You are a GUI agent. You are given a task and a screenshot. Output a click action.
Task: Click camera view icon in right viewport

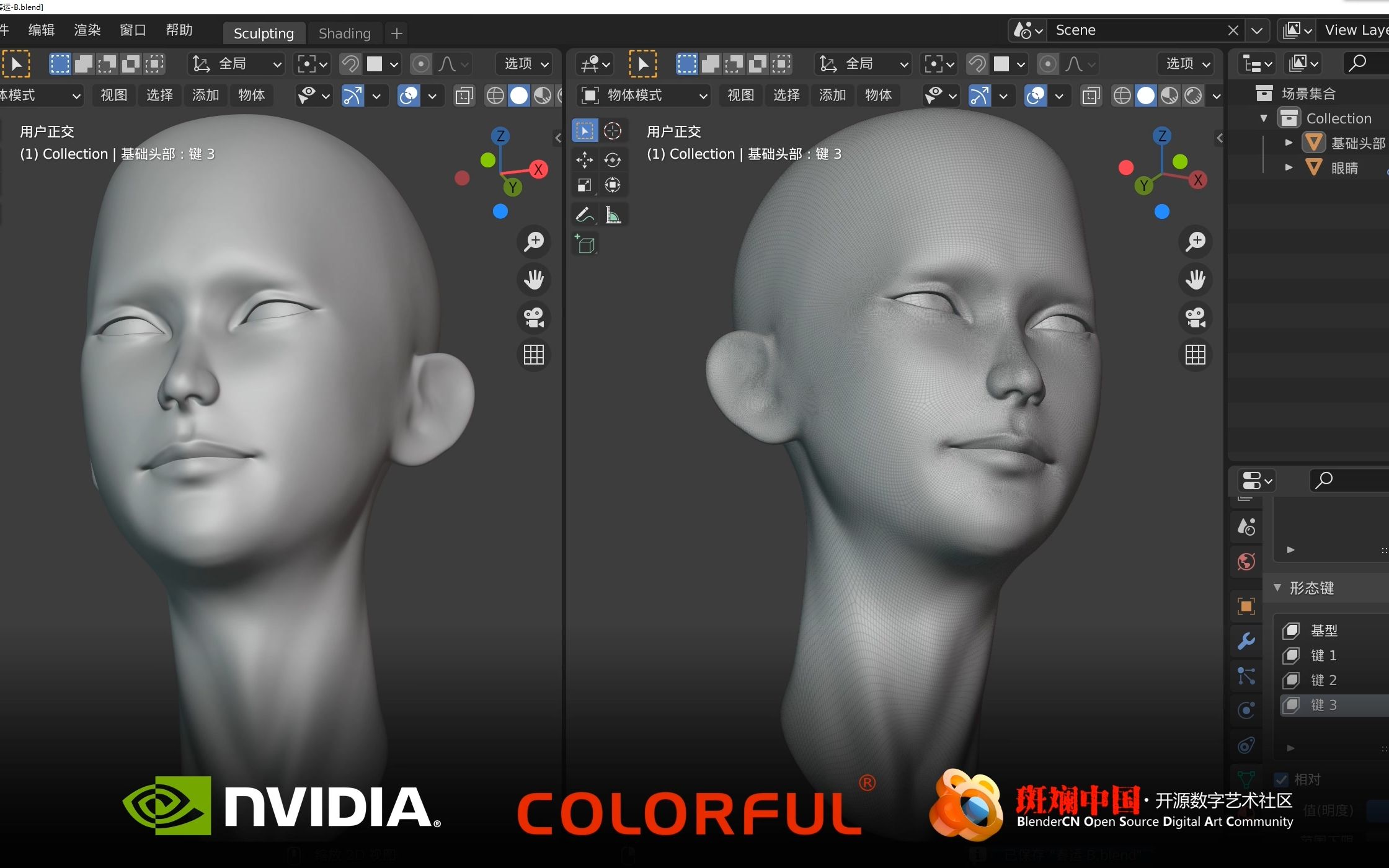click(x=1196, y=317)
